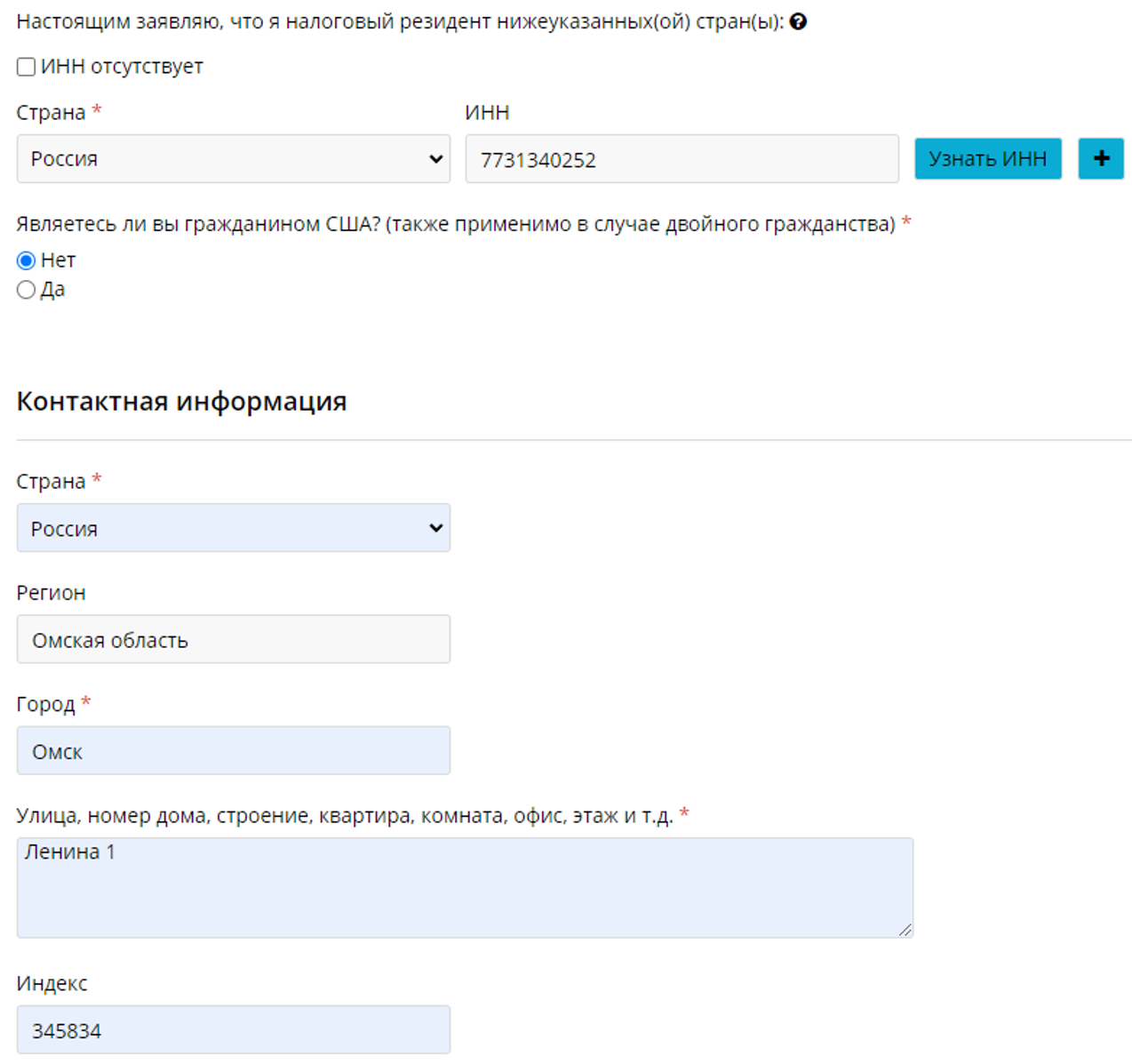Viewport: 1132px width, 1064px height.
Task: Click the Город field containing Омск
Action: click(x=234, y=750)
